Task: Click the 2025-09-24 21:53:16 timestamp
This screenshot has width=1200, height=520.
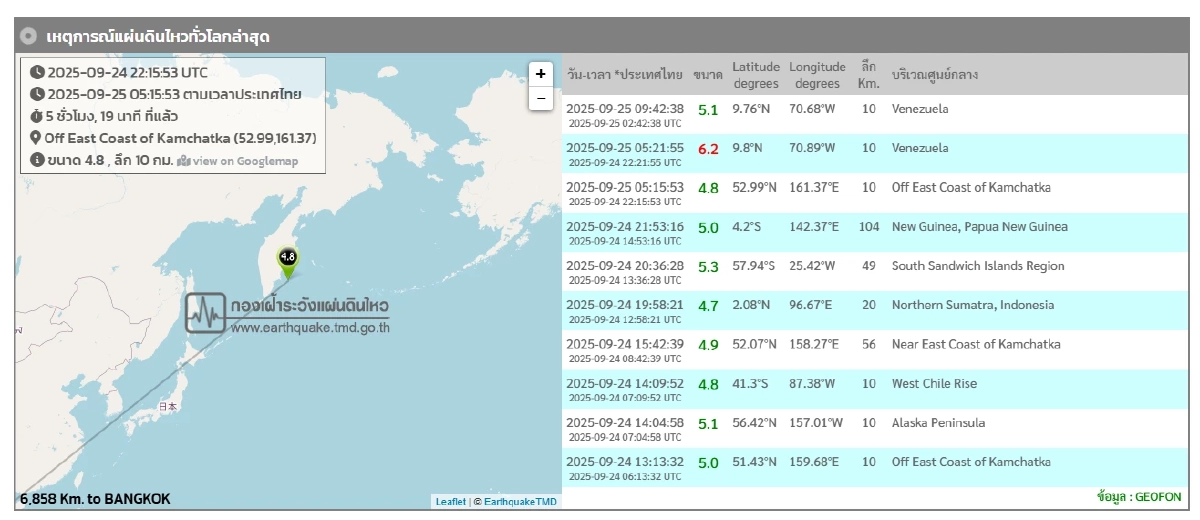Action: (x=625, y=226)
